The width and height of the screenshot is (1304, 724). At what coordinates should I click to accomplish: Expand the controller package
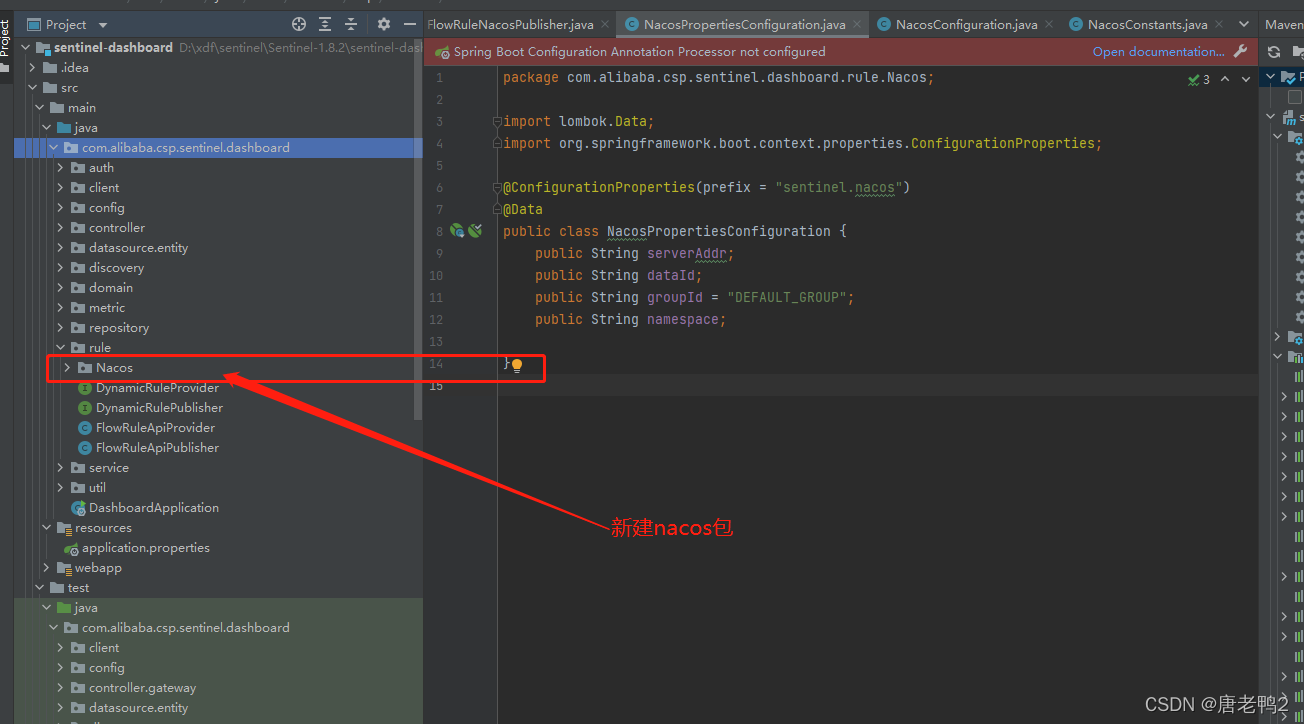(60, 228)
